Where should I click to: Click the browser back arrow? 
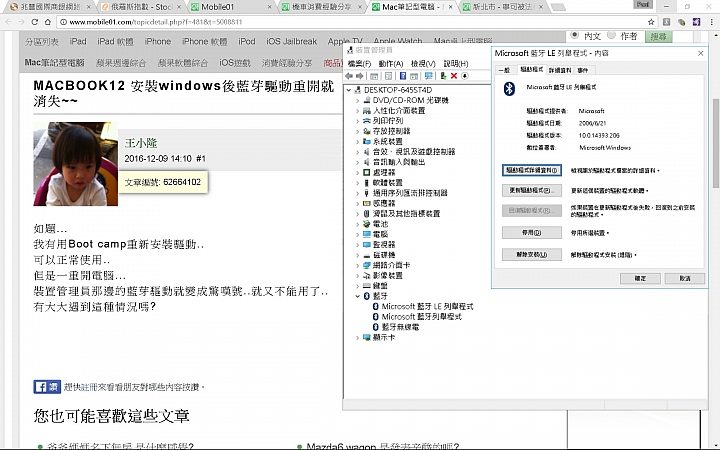click(8, 22)
